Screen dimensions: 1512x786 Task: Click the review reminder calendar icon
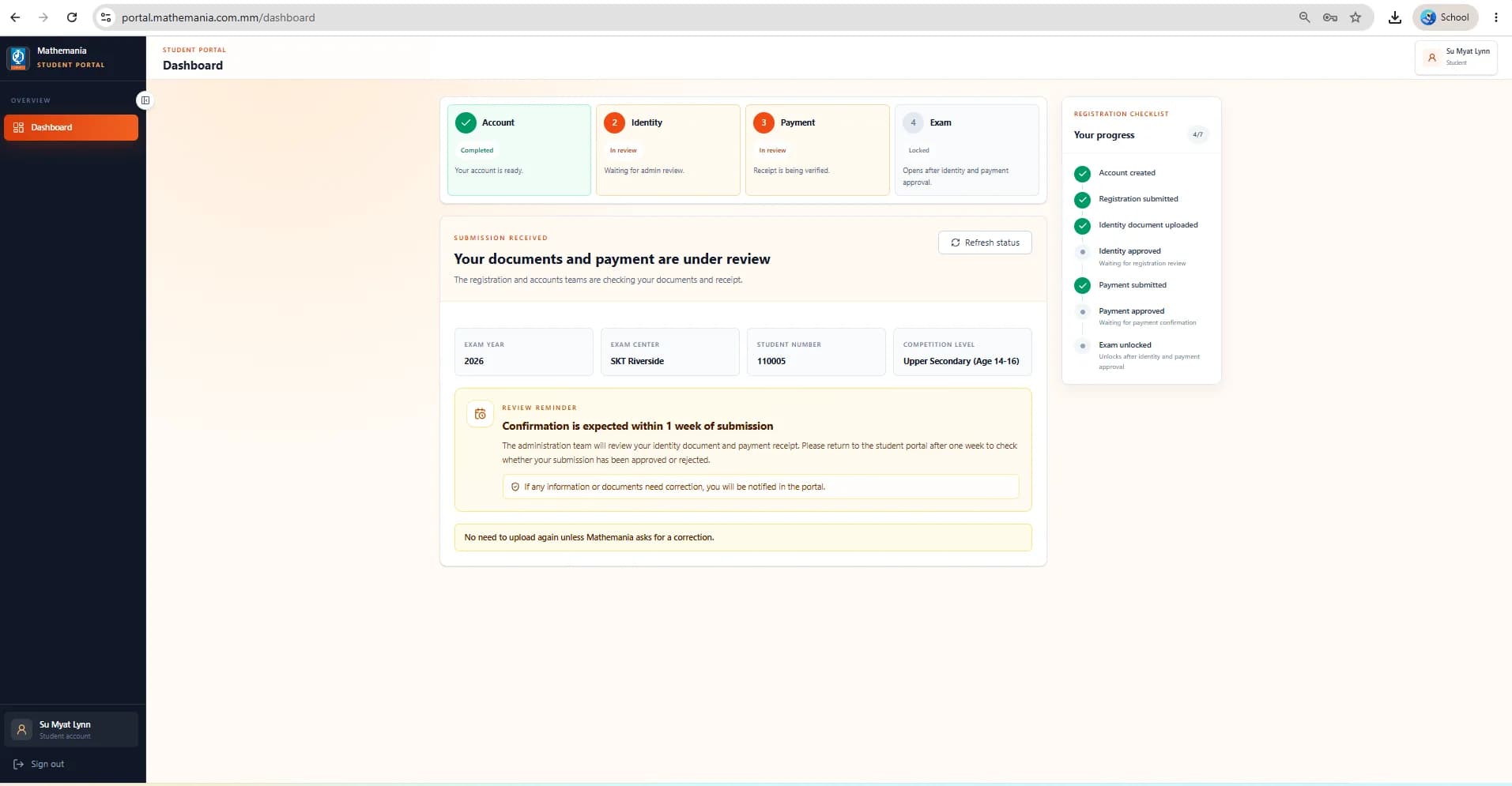[x=480, y=414]
